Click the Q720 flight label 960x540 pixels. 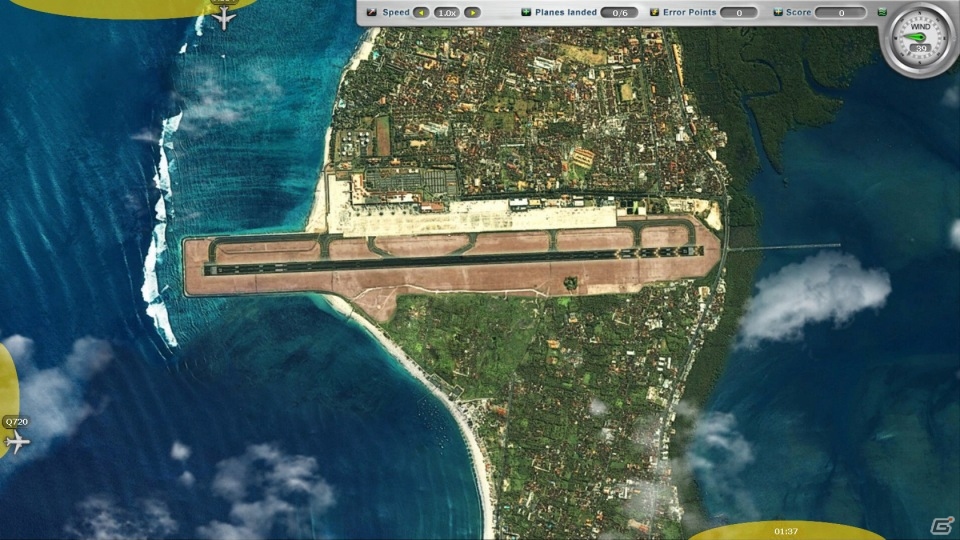coord(17,422)
